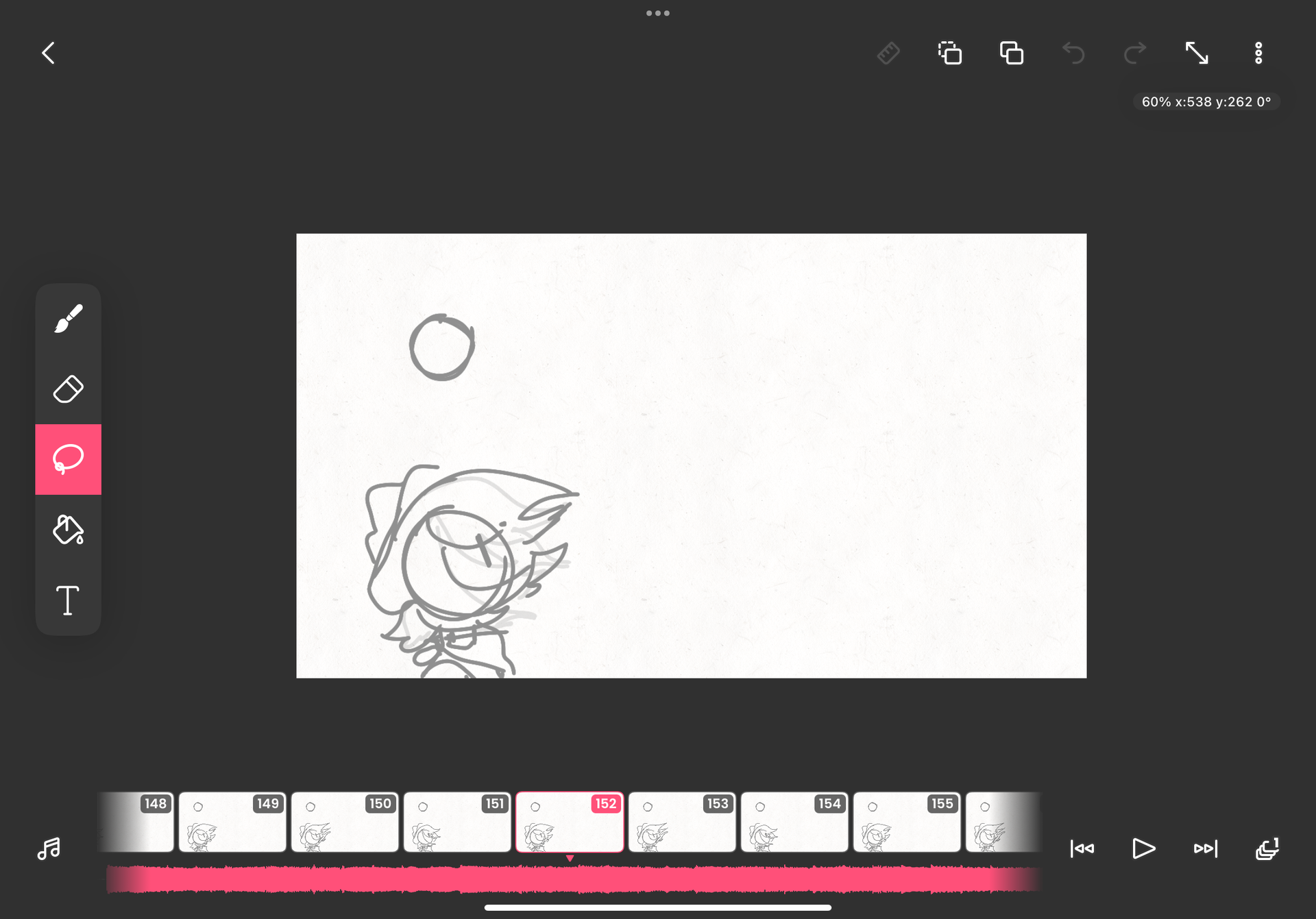1316x919 pixels.
Task: Open the audio music note panel
Action: [49, 848]
